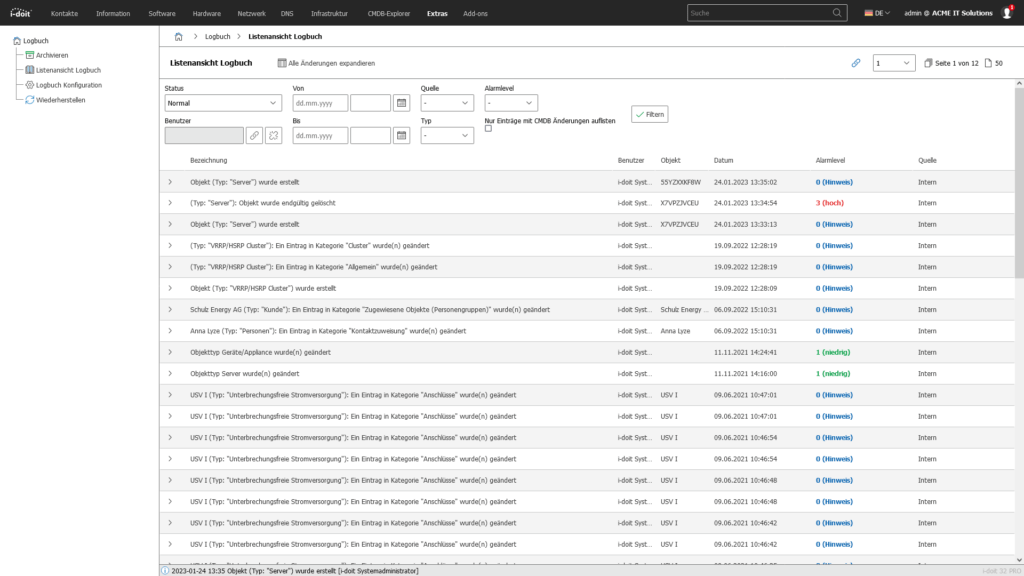Click the detach icon beside the Benutzer field
Viewport: 1024px width, 576px height.
coord(273,135)
